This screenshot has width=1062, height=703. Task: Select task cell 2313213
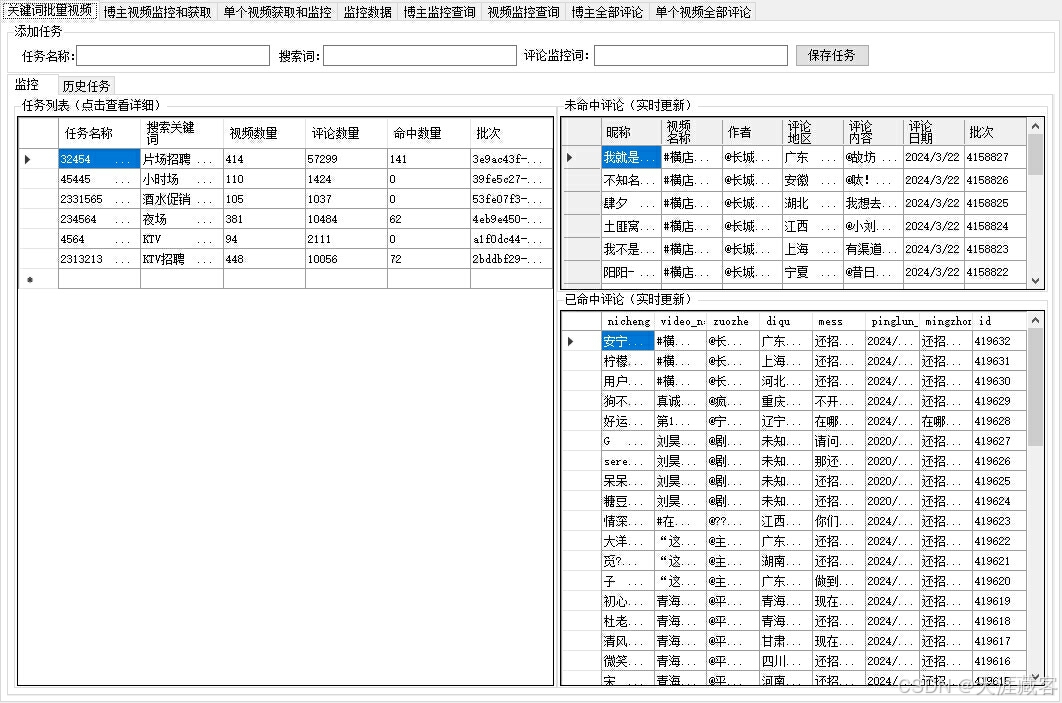(x=100, y=259)
